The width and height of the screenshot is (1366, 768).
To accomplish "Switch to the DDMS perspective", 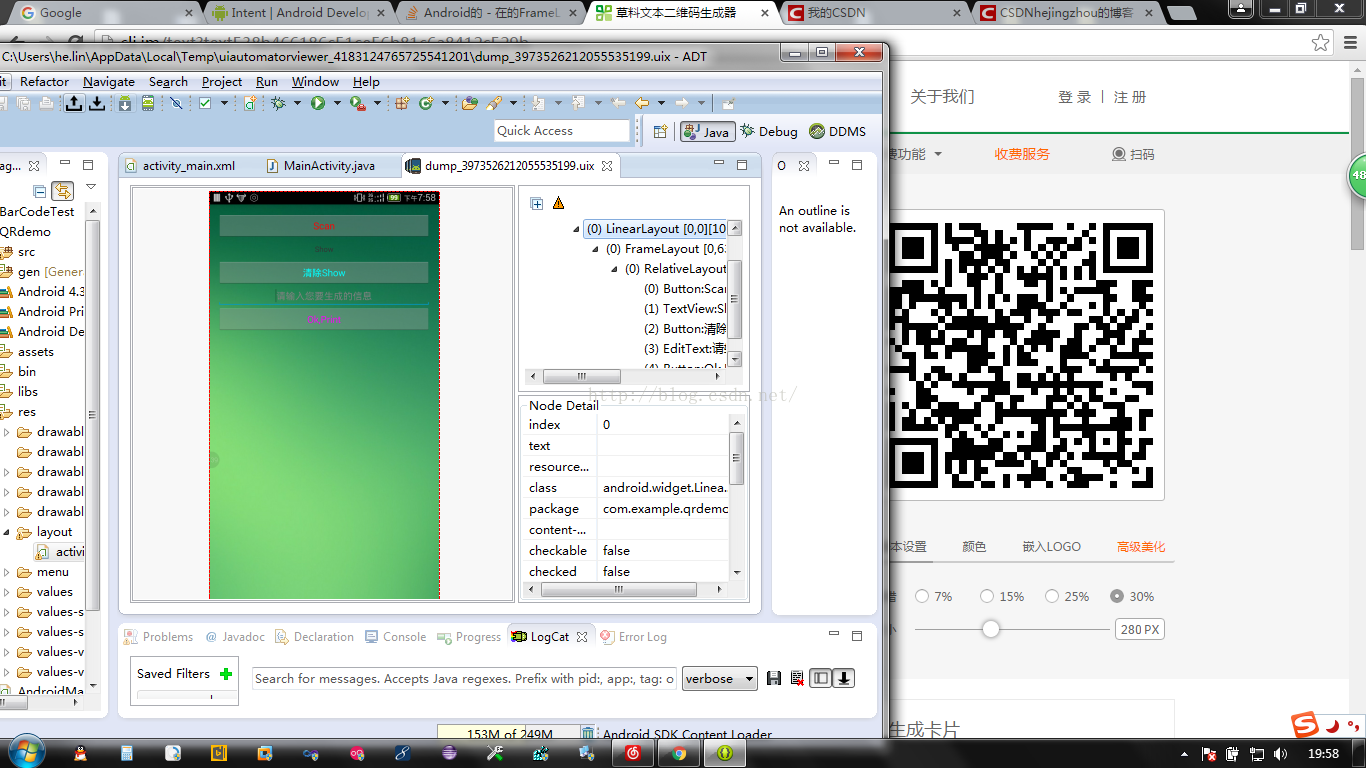I will 838,131.
